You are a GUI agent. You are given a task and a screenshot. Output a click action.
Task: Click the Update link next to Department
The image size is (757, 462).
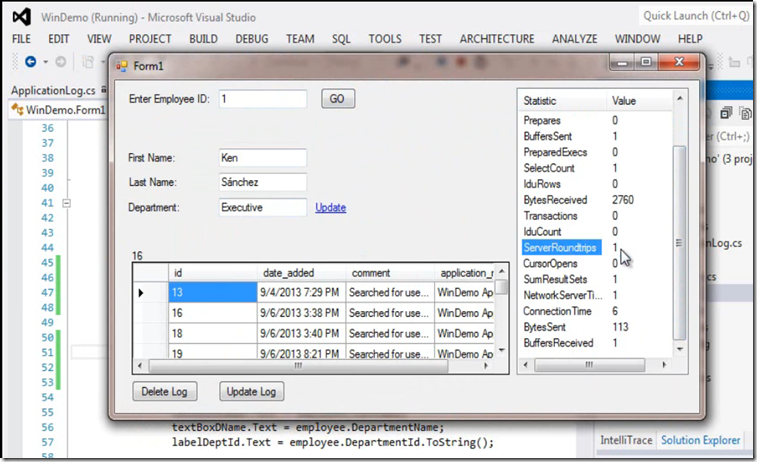point(331,208)
